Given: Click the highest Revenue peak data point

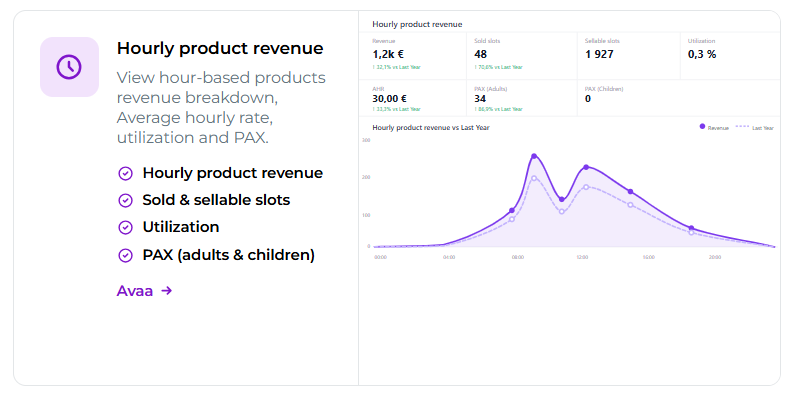Looking at the screenshot, I should coord(534,156).
